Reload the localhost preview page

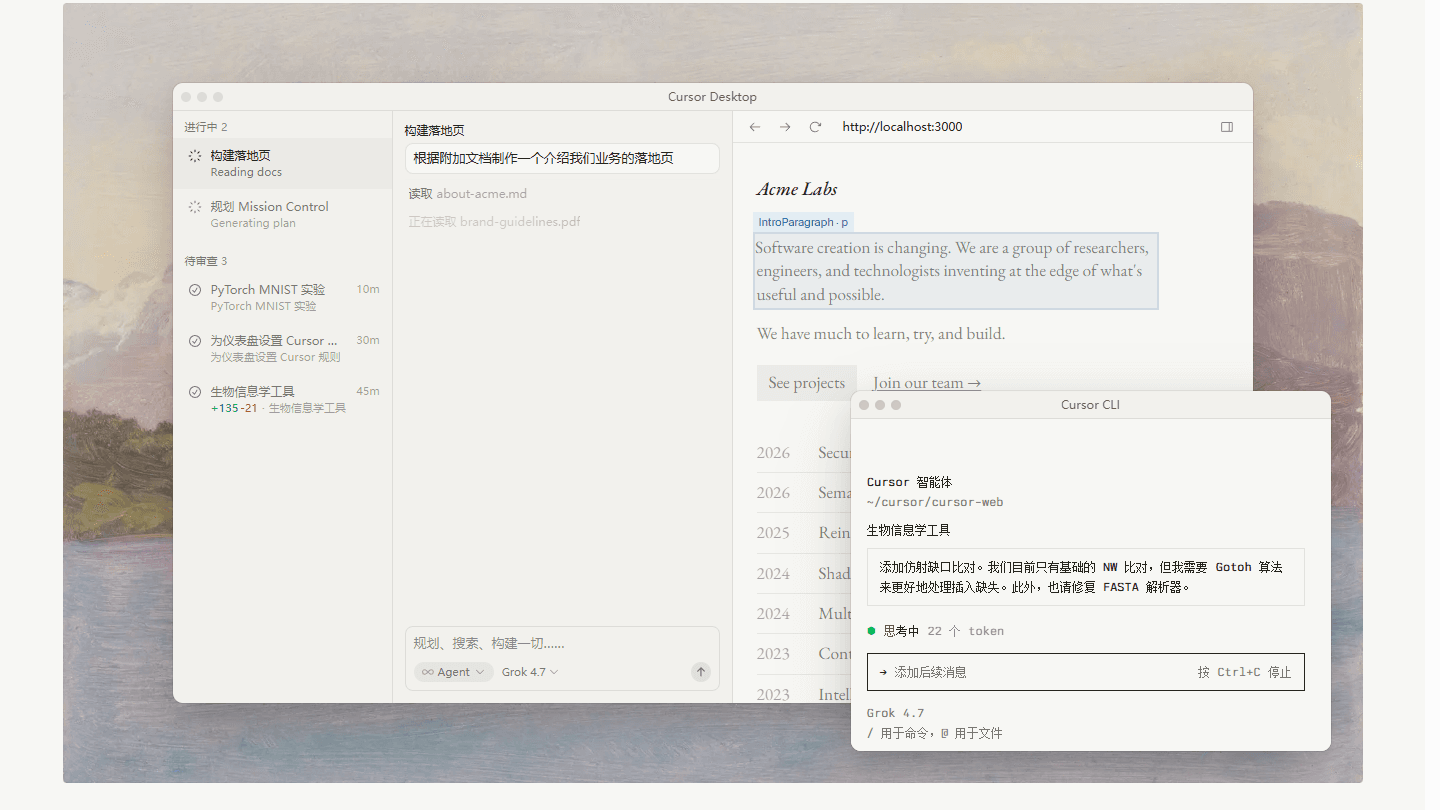coord(815,127)
